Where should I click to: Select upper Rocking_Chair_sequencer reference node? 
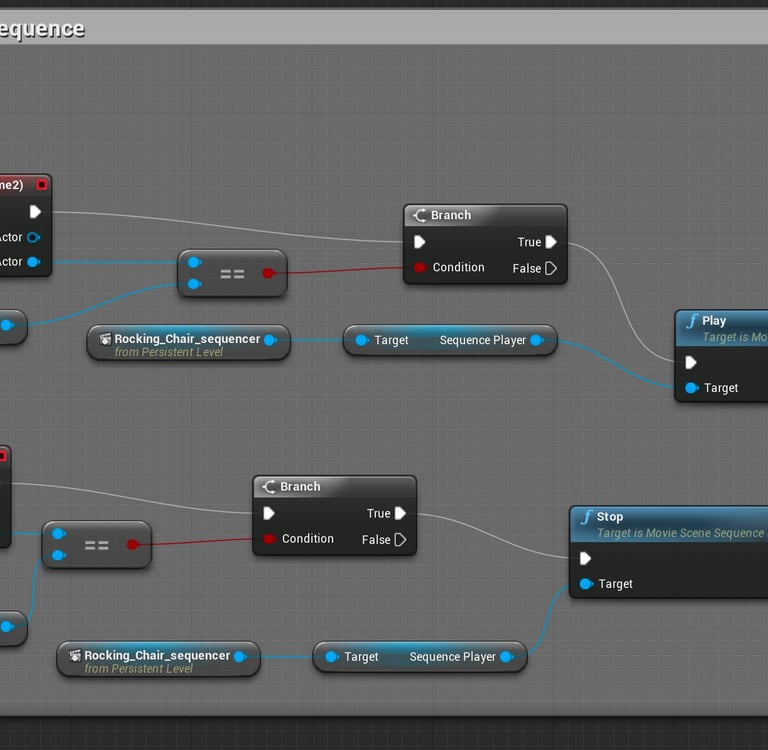pos(189,342)
